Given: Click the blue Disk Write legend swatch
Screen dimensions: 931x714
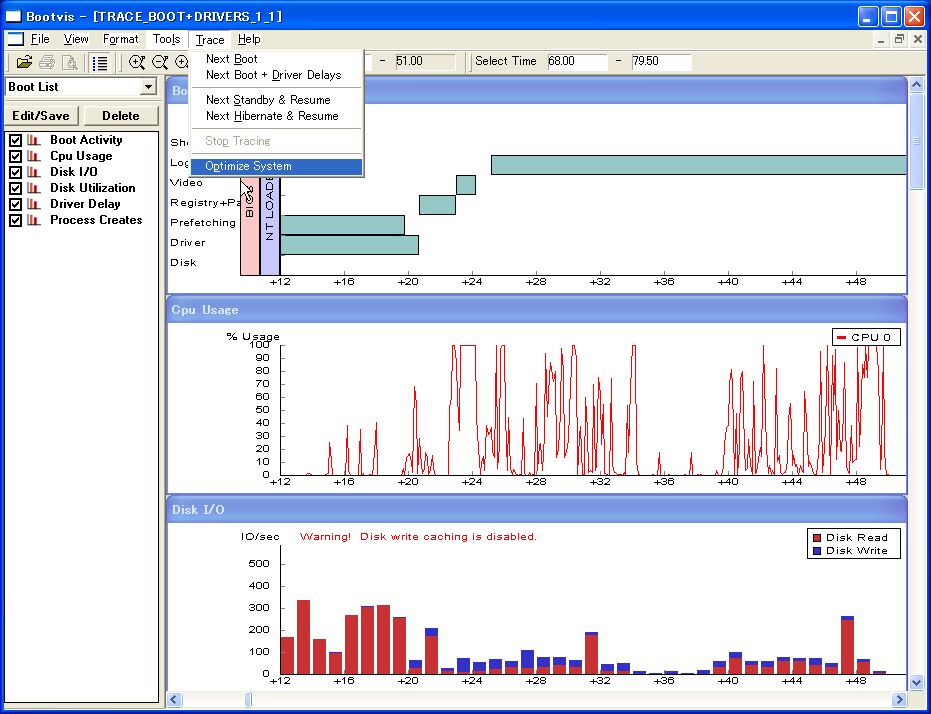Looking at the screenshot, I should pos(817,551).
